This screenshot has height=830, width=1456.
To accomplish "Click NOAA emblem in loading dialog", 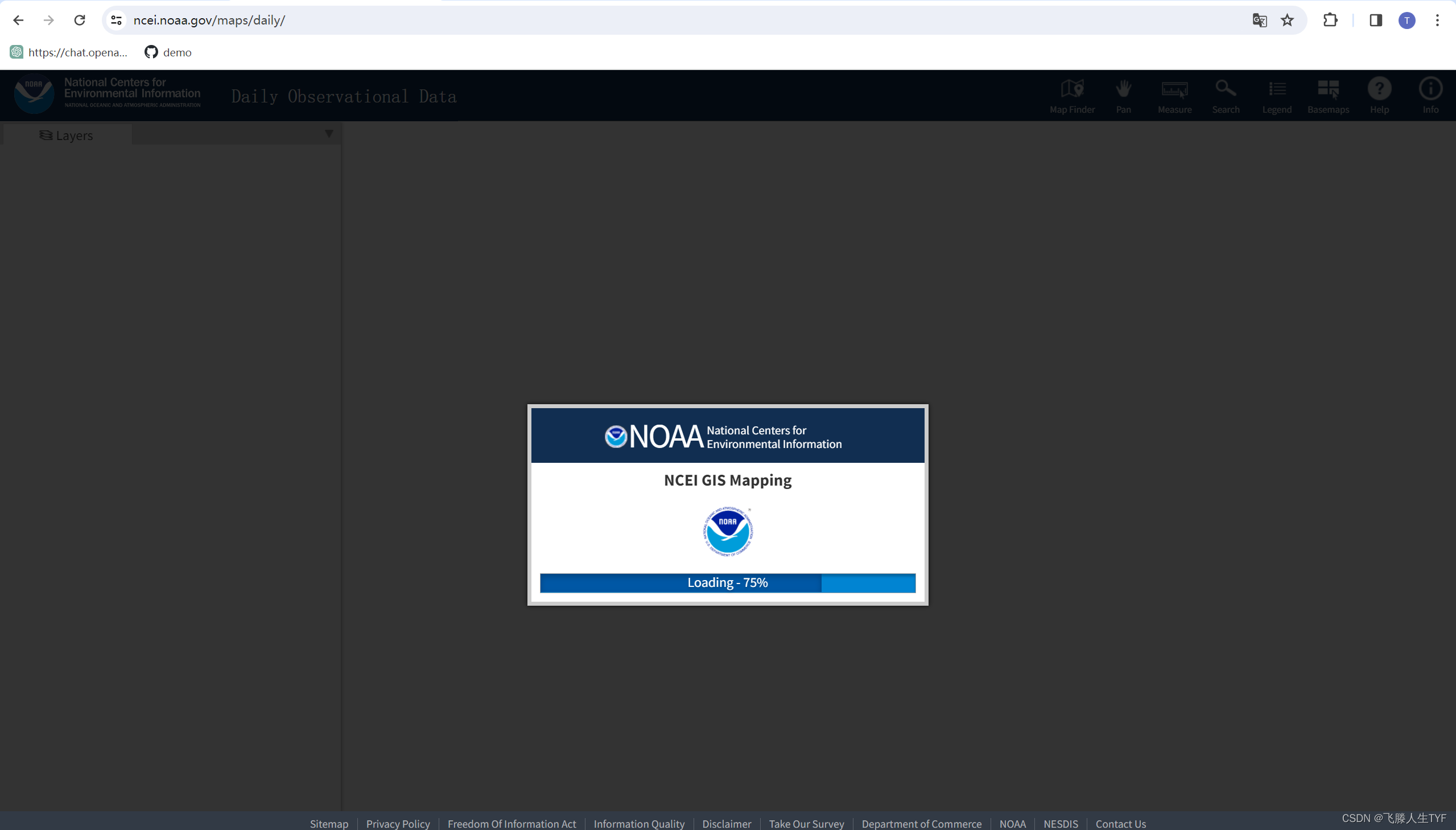I will (728, 531).
